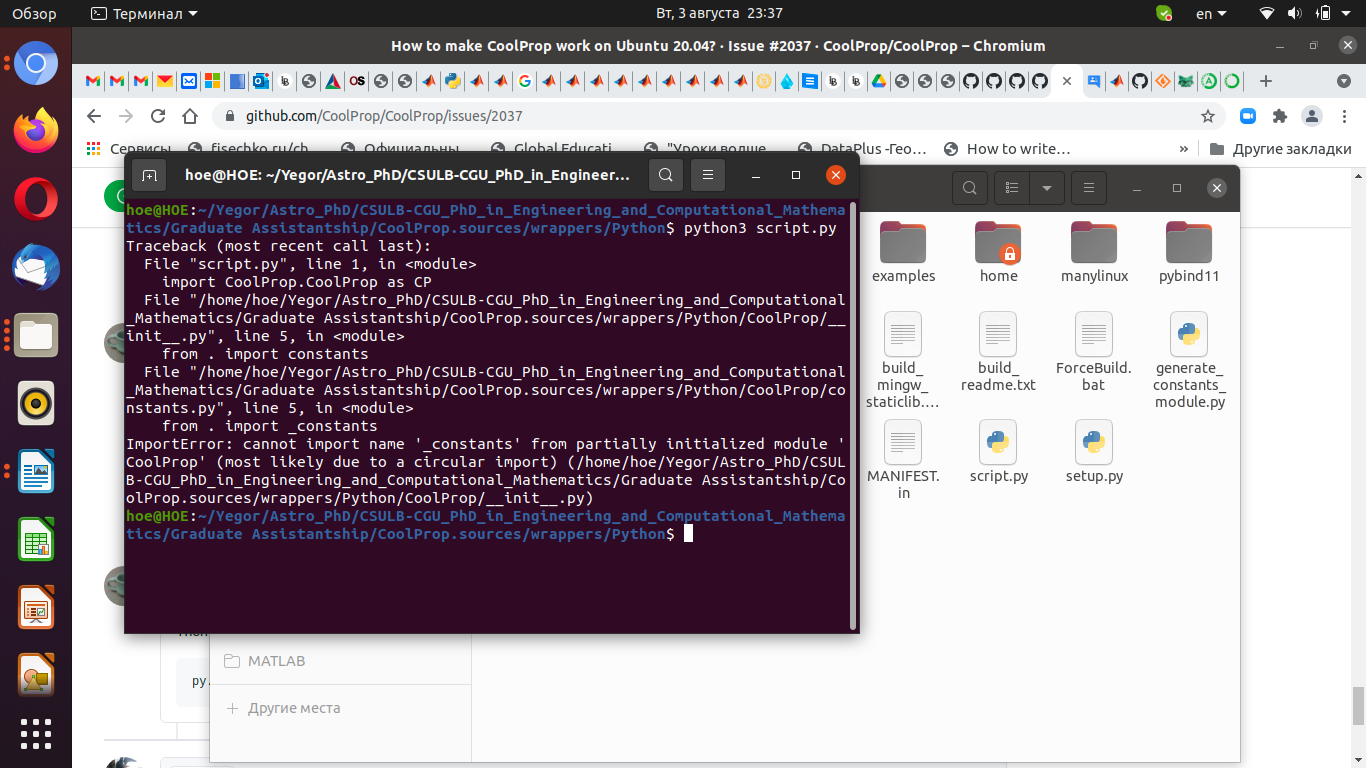Open a new terminal window via top-left icon
The image size is (1366, 768).
tap(150, 174)
